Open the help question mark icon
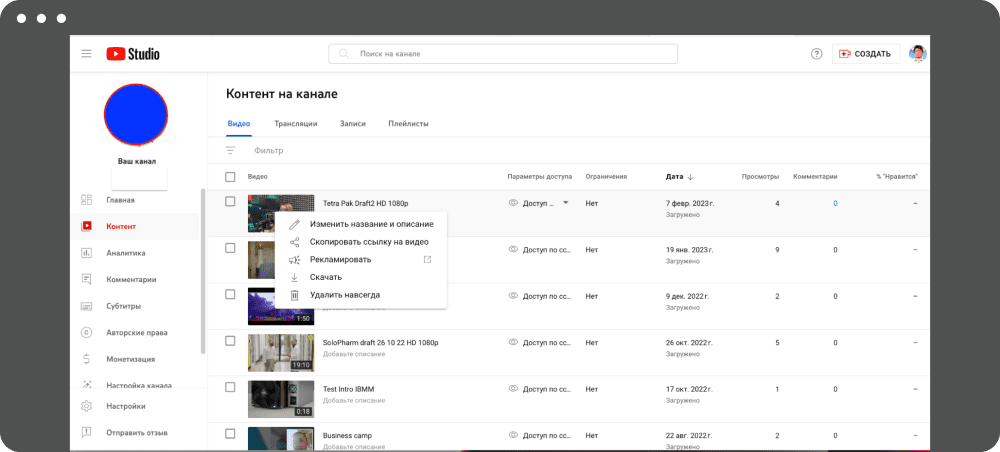This screenshot has width=1000, height=452. (816, 54)
